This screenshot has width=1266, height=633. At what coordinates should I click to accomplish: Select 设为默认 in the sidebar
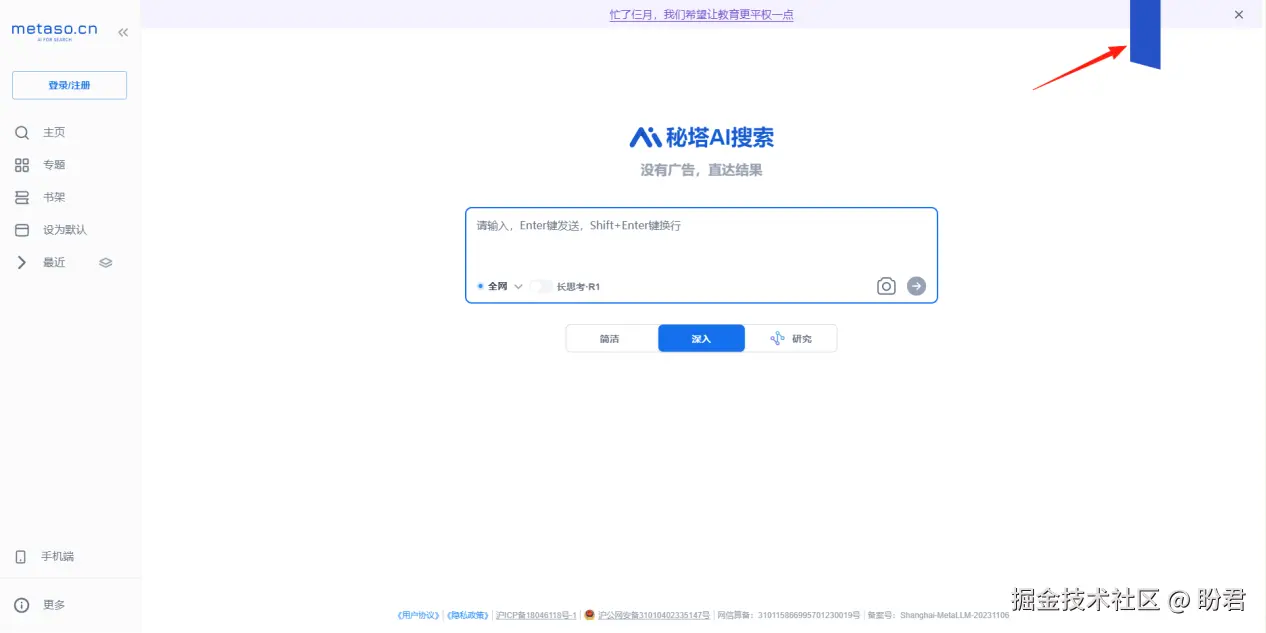tap(65, 230)
